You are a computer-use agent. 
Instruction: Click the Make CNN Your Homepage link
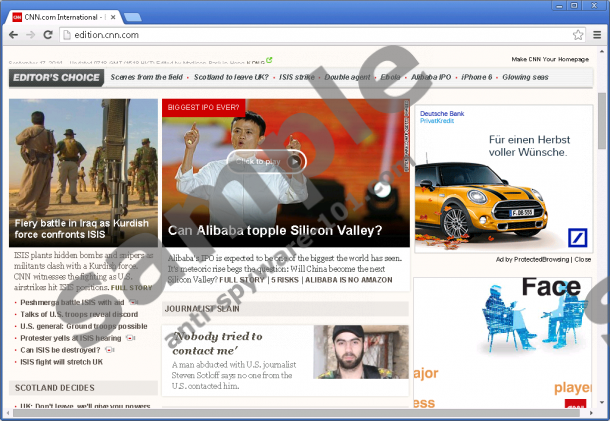pyautogui.click(x=550, y=59)
